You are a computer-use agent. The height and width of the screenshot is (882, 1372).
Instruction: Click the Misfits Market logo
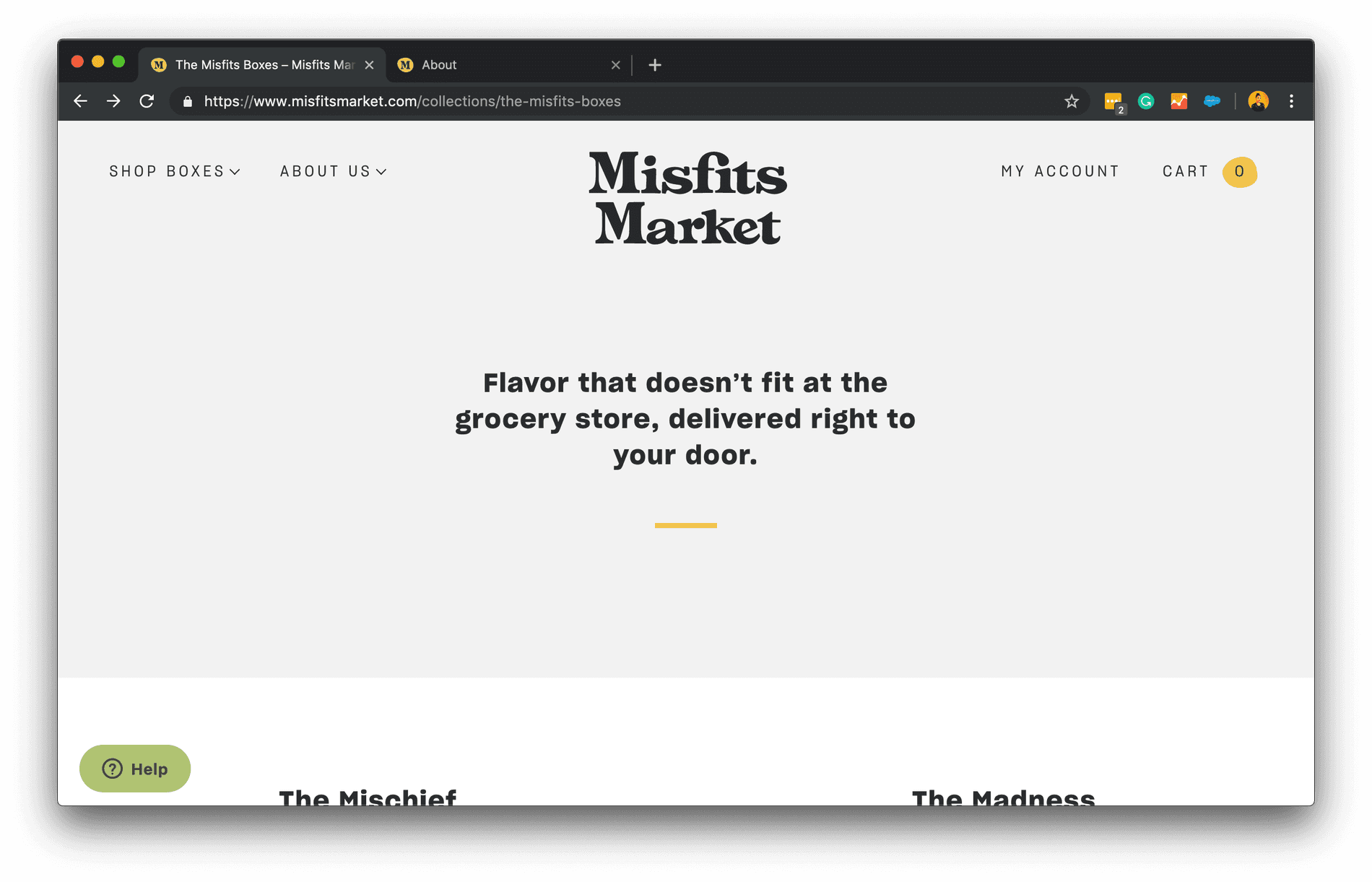click(x=687, y=198)
